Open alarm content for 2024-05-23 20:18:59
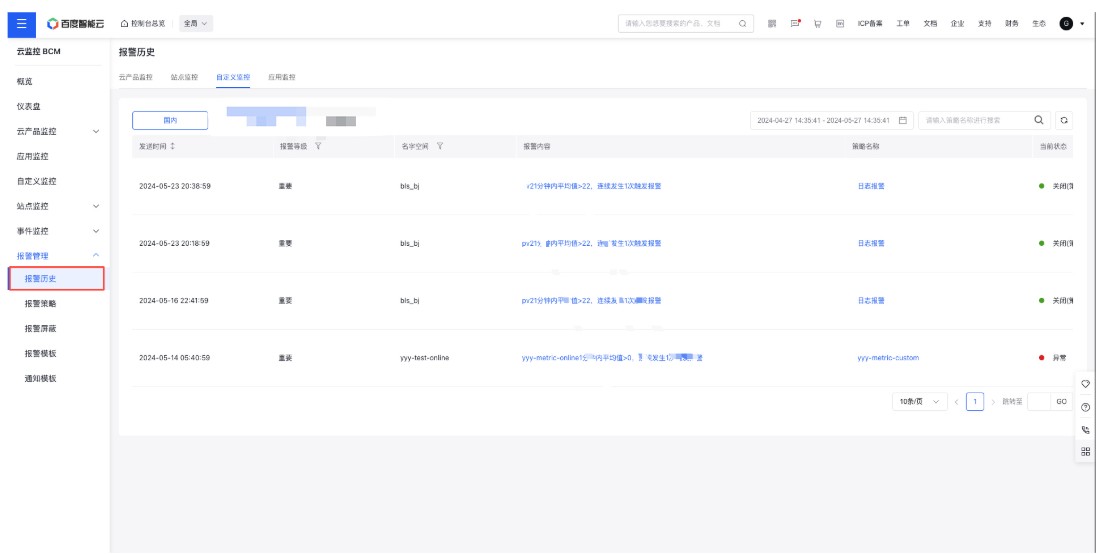 click(592, 243)
